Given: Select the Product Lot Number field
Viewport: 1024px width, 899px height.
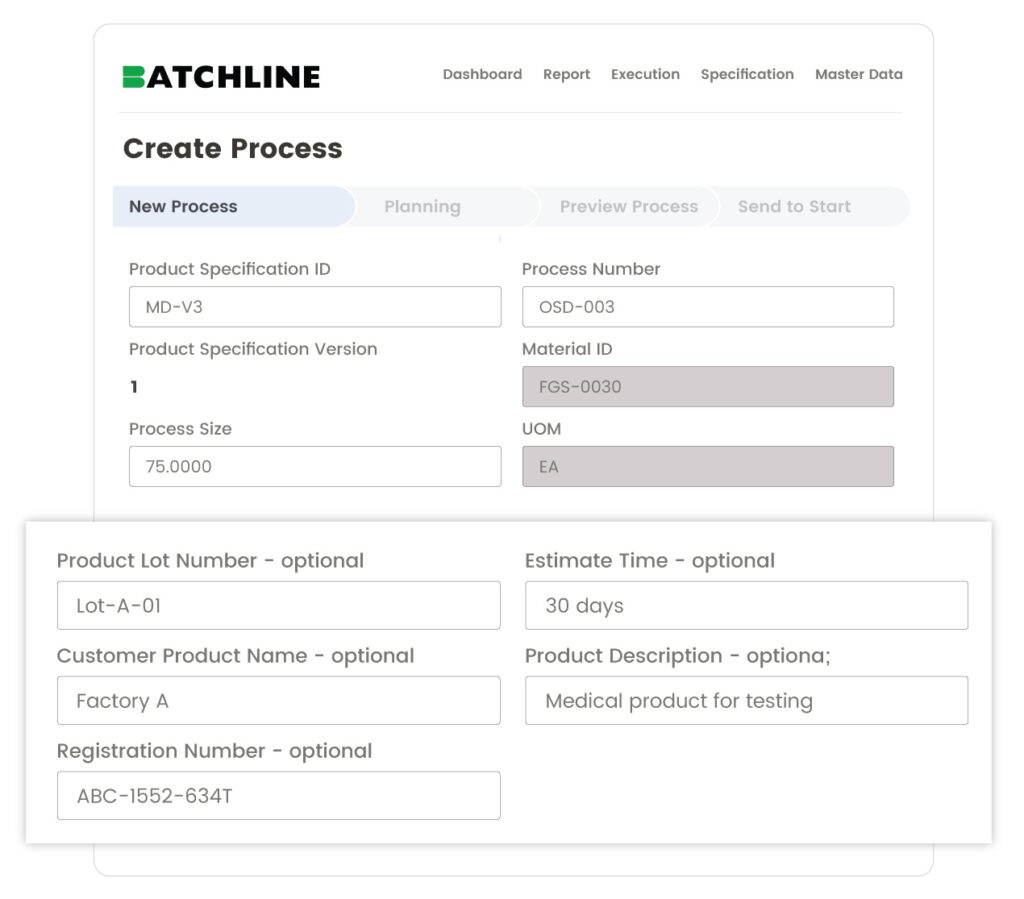Looking at the screenshot, I should tap(278, 606).
